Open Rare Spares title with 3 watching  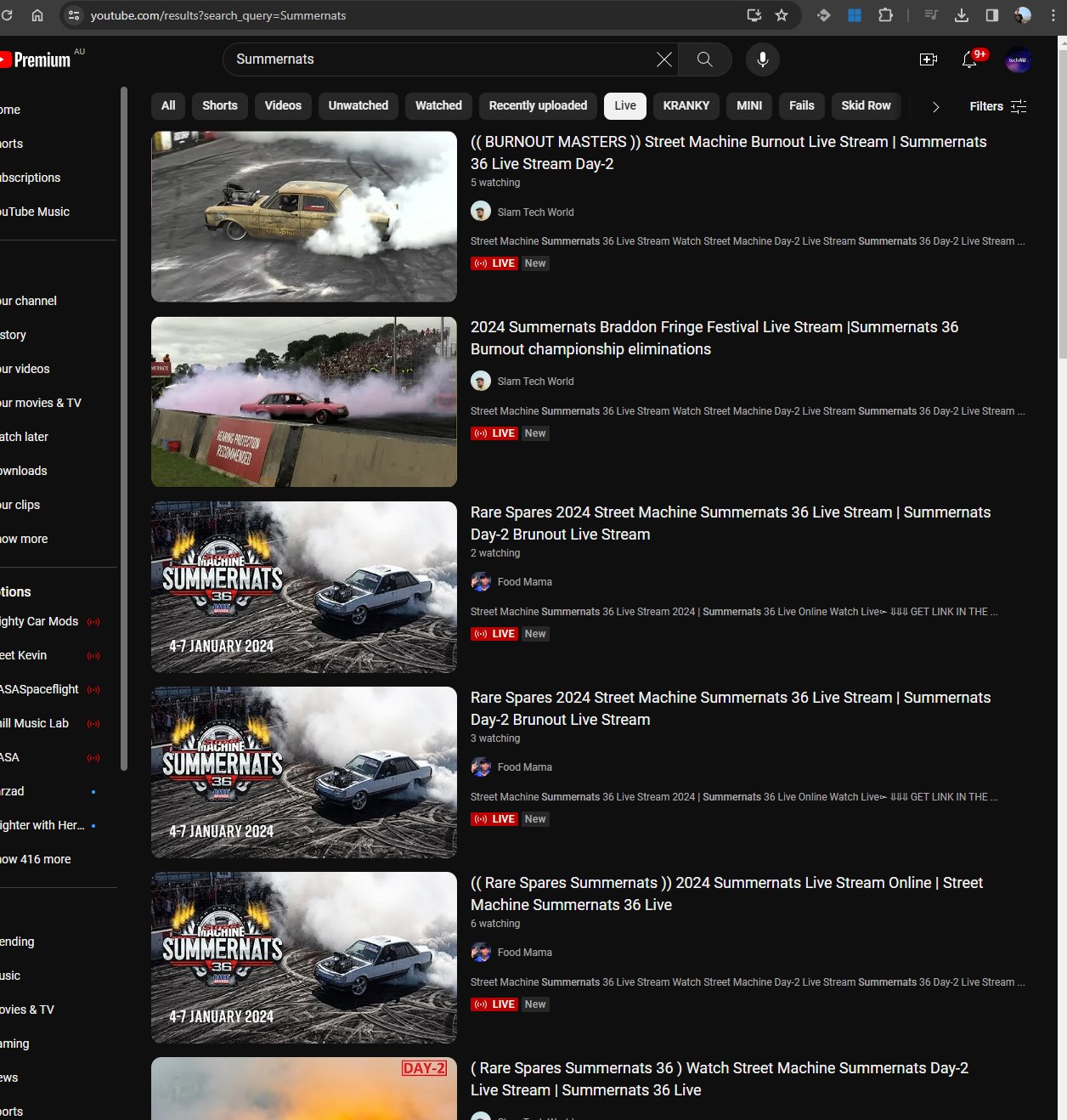click(x=731, y=709)
